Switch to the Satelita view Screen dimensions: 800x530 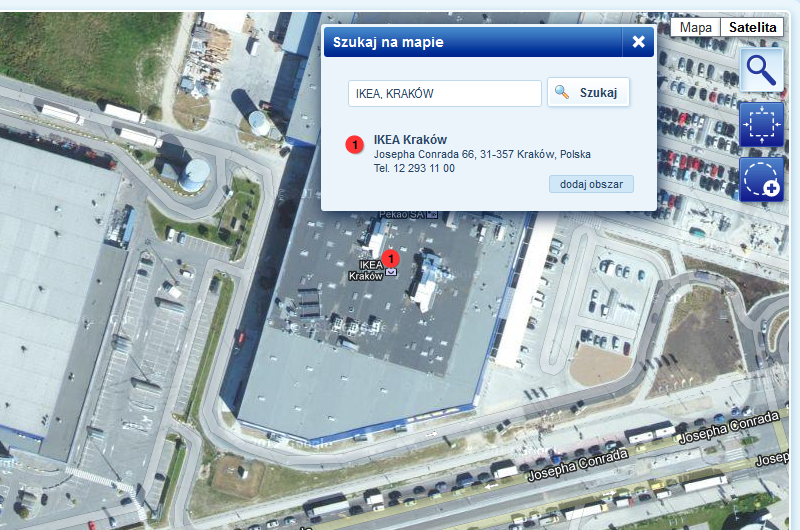[x=752, y=27]
